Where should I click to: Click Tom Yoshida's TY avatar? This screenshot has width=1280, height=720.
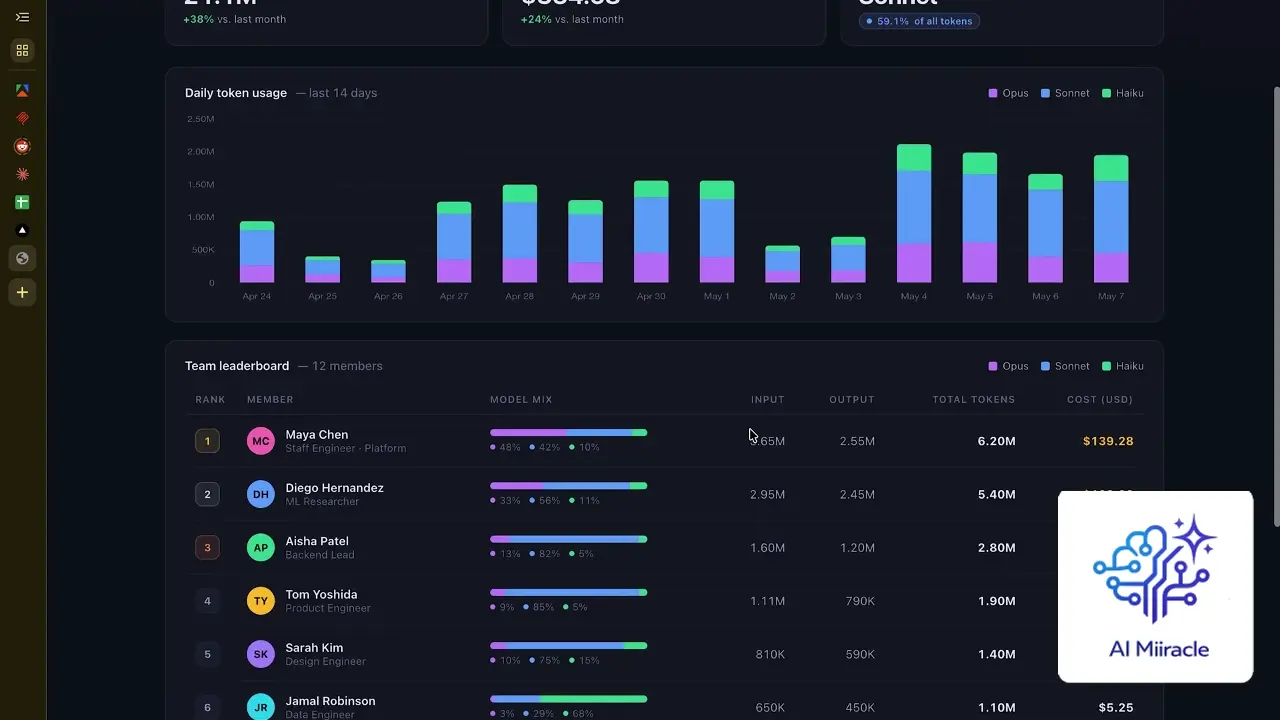[261, 601]
